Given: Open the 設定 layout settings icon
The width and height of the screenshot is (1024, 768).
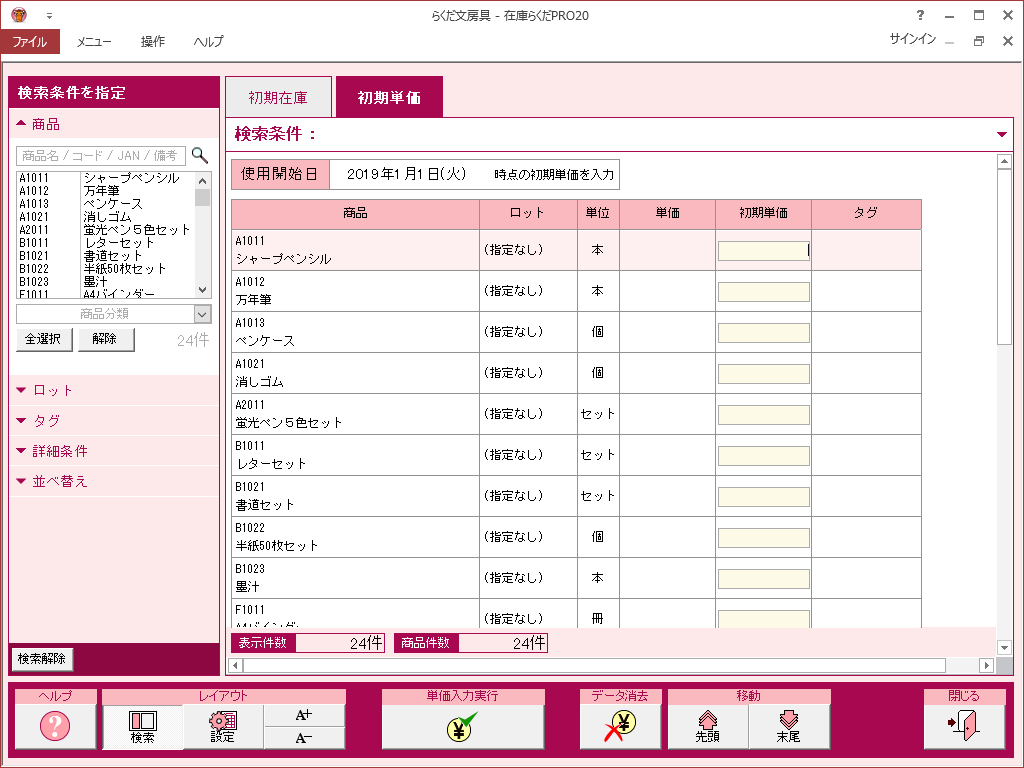Looking at the screenshot, I should (x=223, y=726).
